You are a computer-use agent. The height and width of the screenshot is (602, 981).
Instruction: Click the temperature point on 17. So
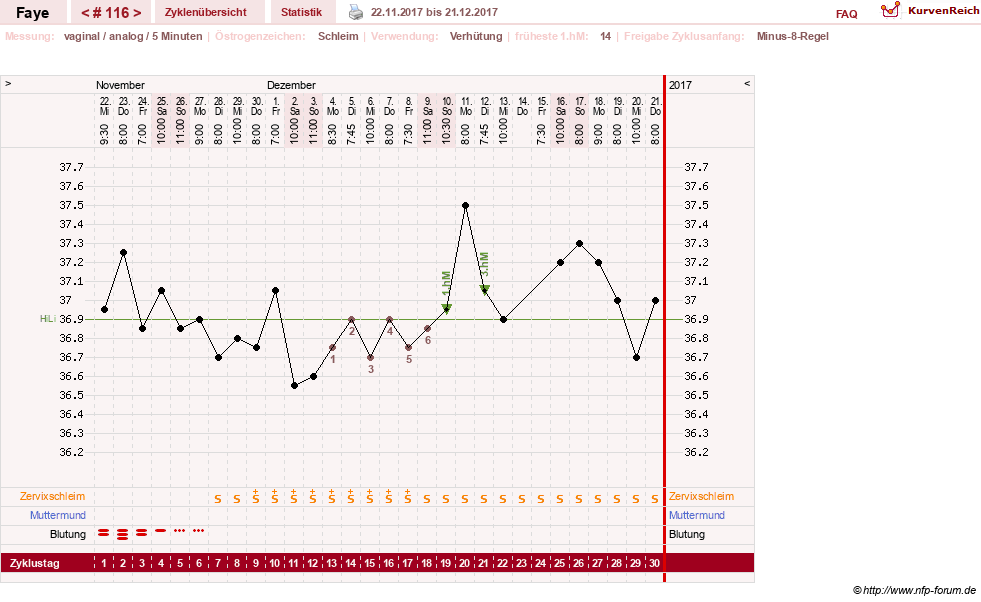[x=579, y=243]
